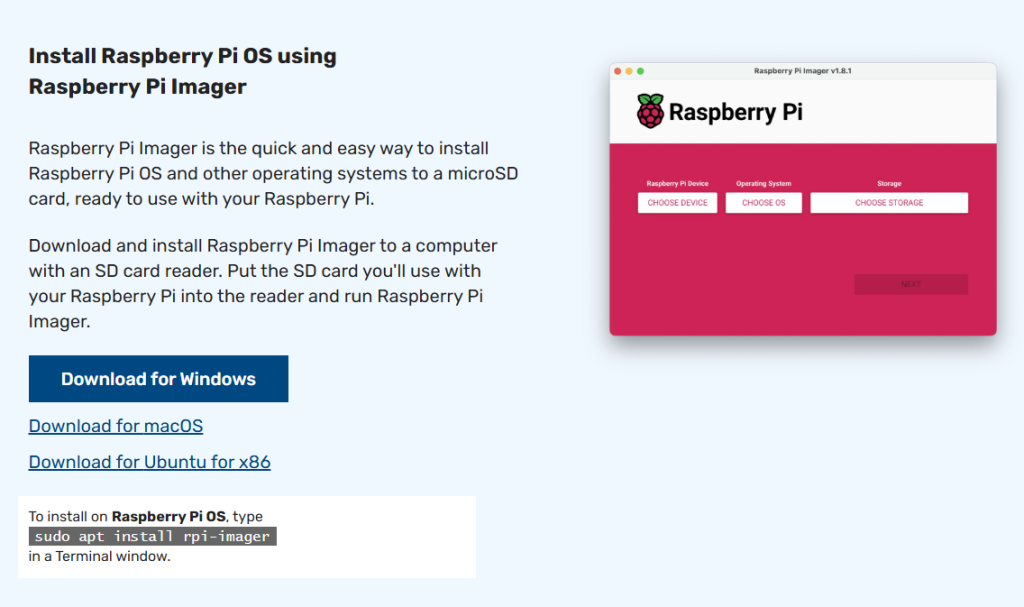
Task: Open the Download for macOS link
Action: point(116,426)
